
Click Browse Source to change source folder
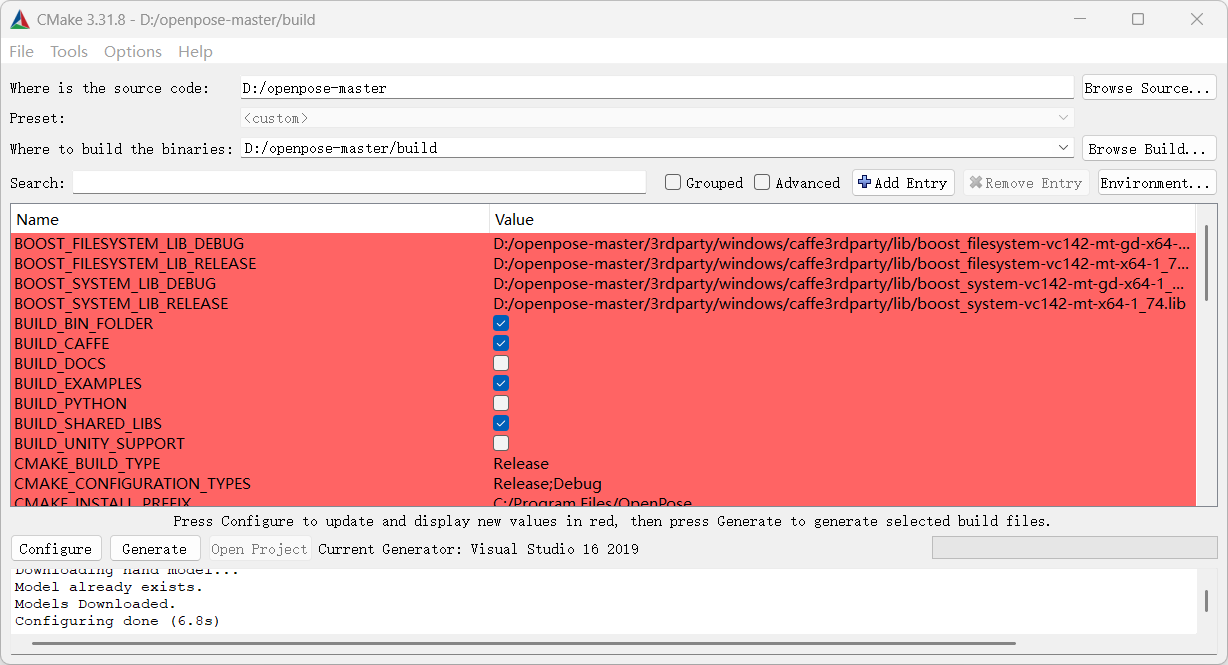(1148, 87)
